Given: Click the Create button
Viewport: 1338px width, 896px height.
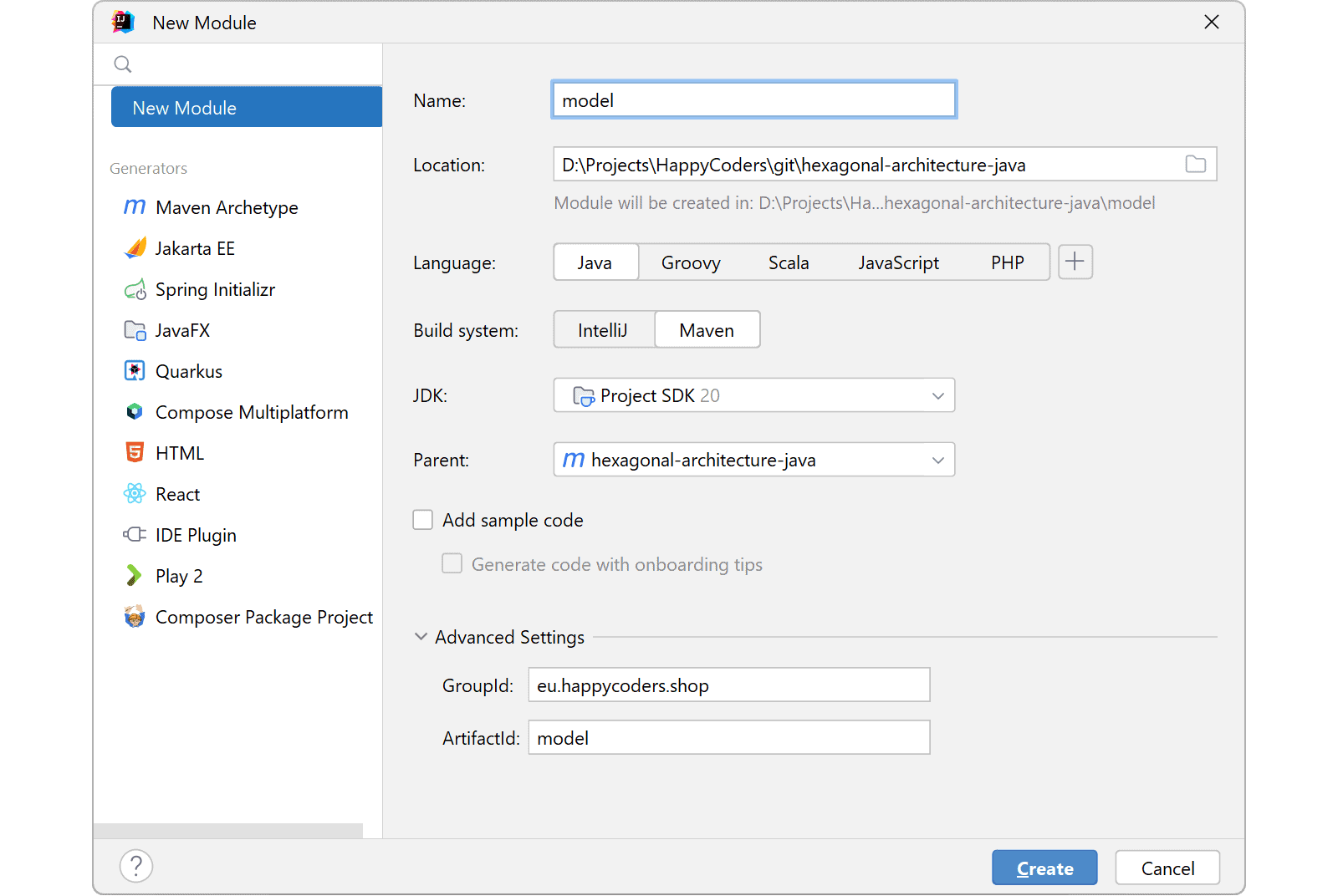Looking at the screenshot, I should [1044, 868].
